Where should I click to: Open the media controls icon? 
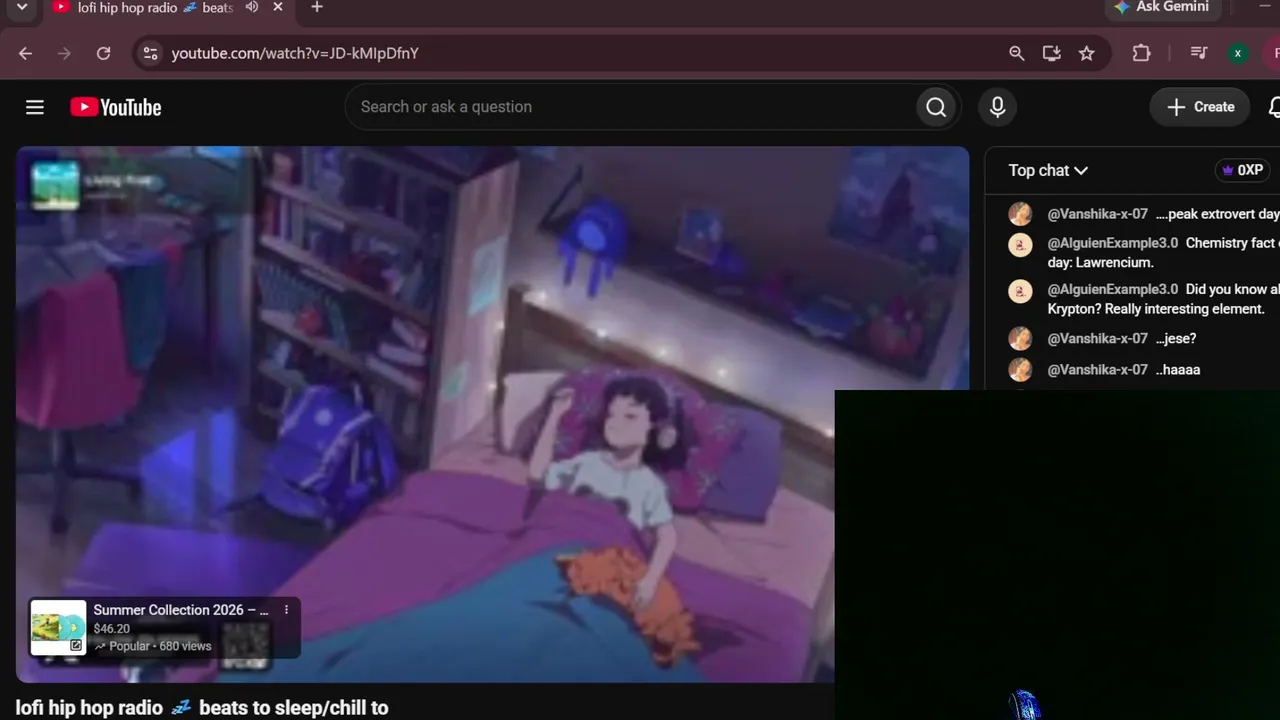point(1199,53)
